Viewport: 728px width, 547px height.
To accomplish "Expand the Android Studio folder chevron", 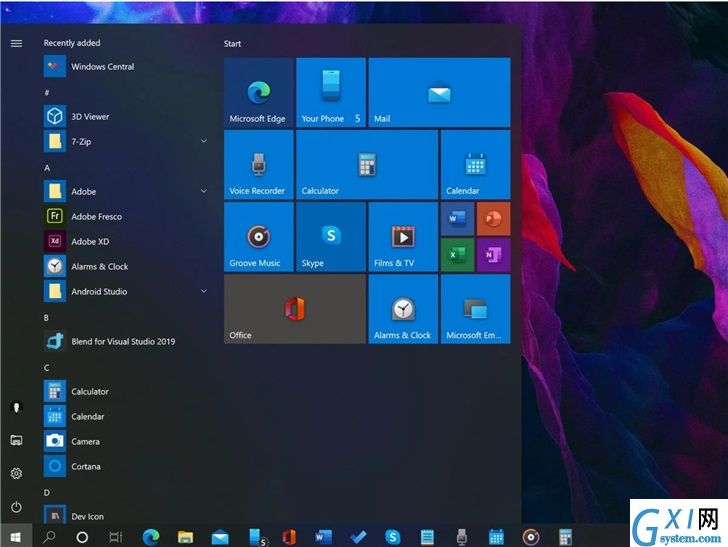I will tap(203, 291).
